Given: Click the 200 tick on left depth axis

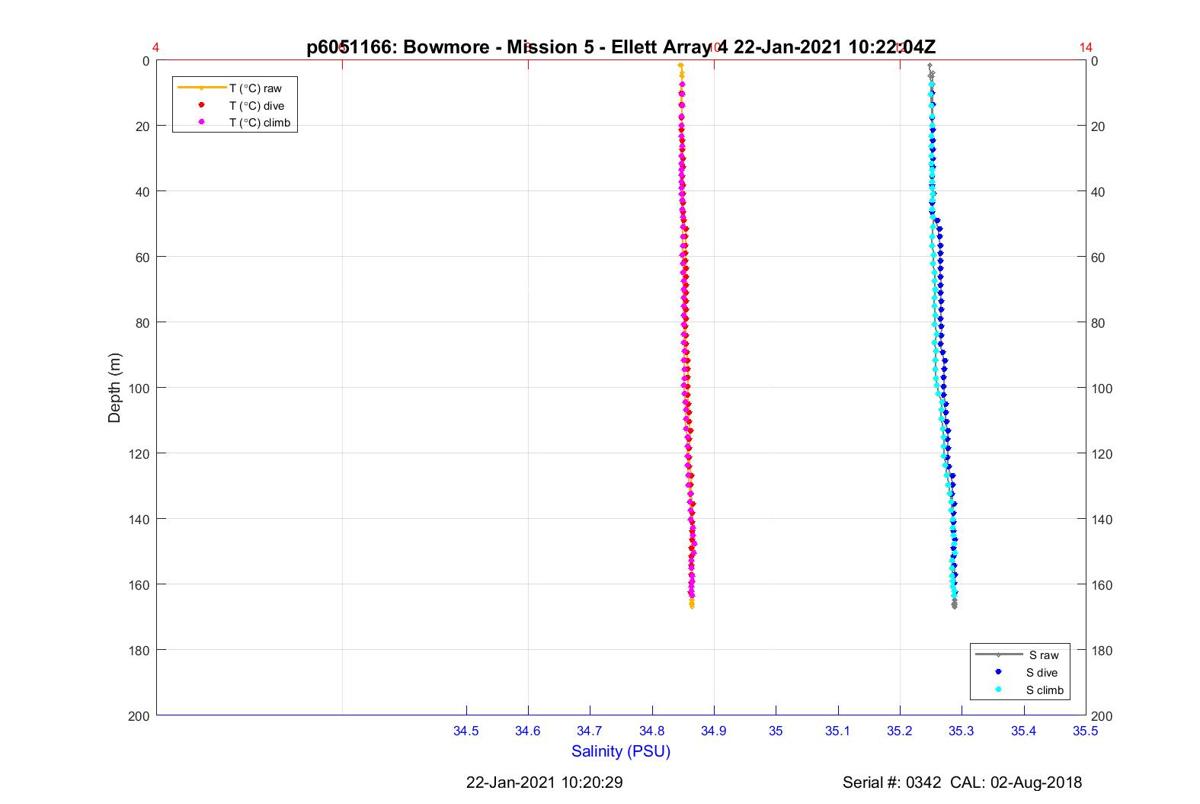Looking at the screenshot, I should 138,715.
